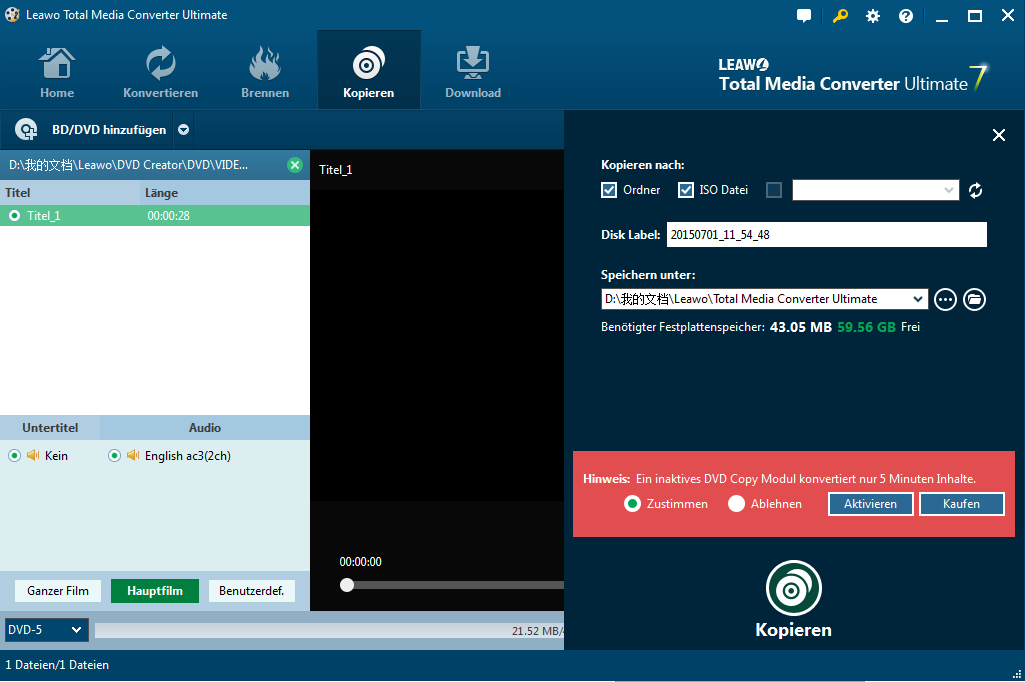Click the BD/DVD hinzufügen disc icon

pyautogui.click(x=26, y=129)
